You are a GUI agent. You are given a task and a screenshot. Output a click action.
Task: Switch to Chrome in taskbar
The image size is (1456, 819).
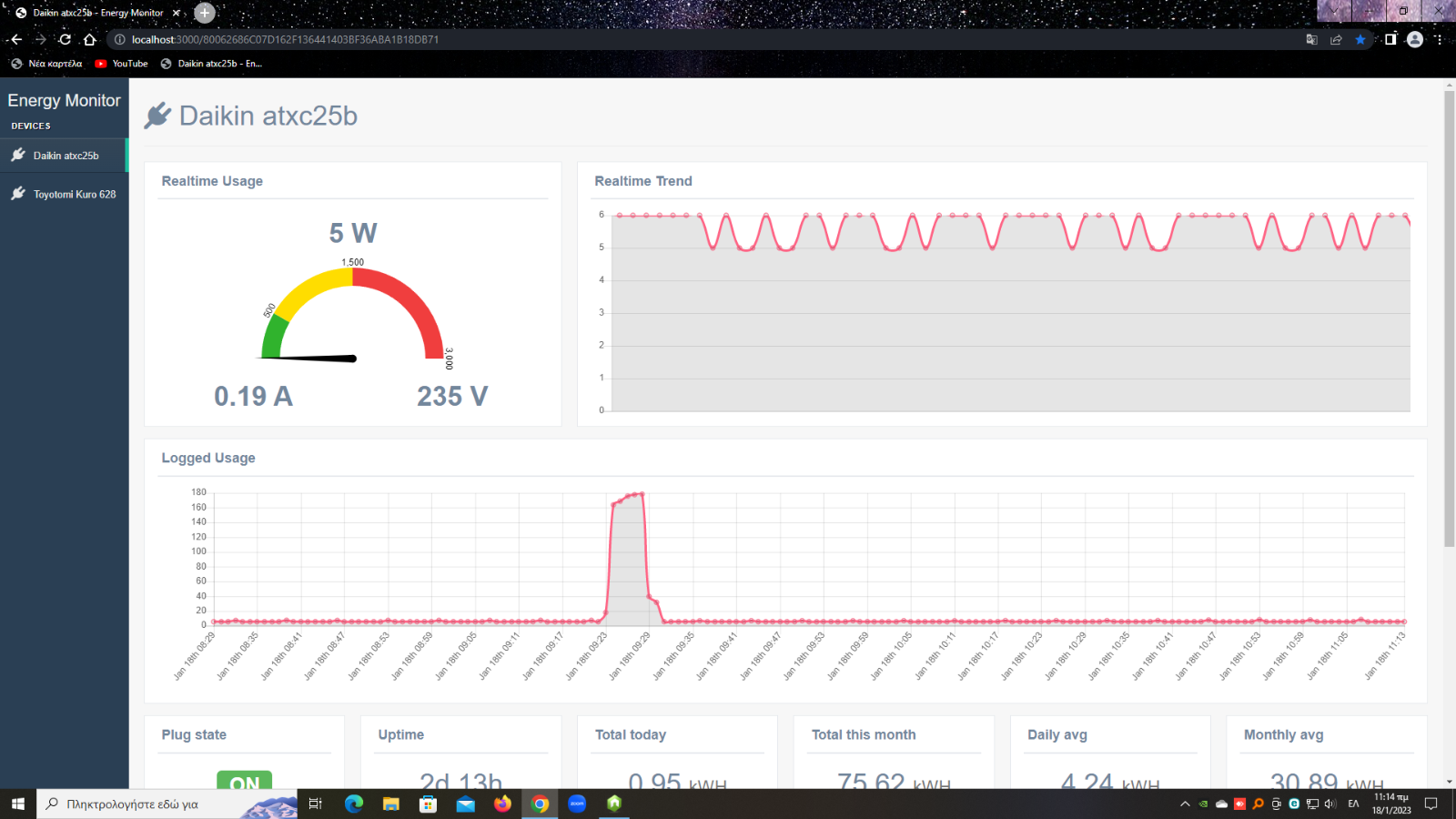(x=540, y=804)
